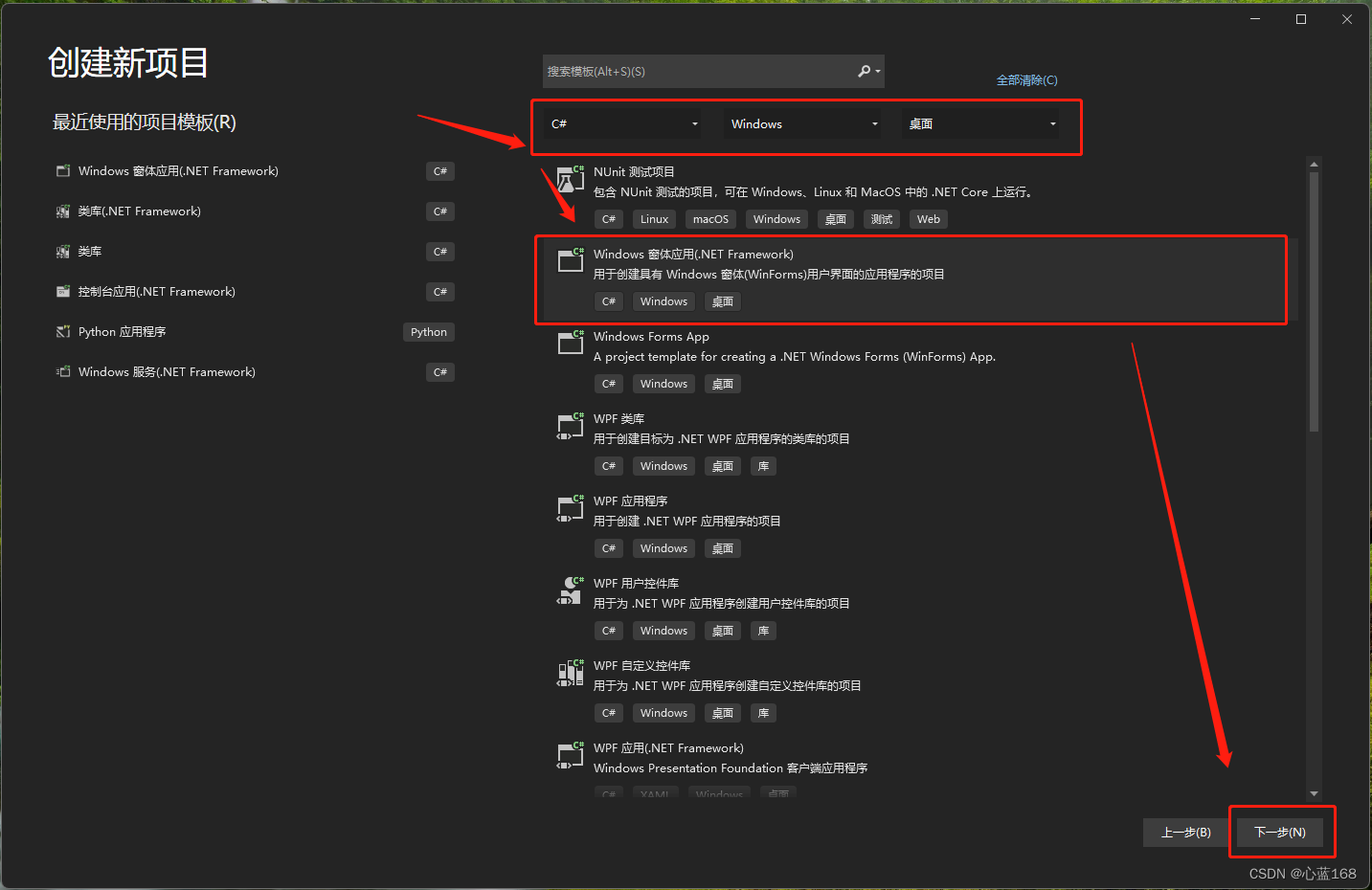The height and width of the screenshot is (890, 1372).
Task: Click the 上一步(B) button
Action: click(x=1186, y=833)
